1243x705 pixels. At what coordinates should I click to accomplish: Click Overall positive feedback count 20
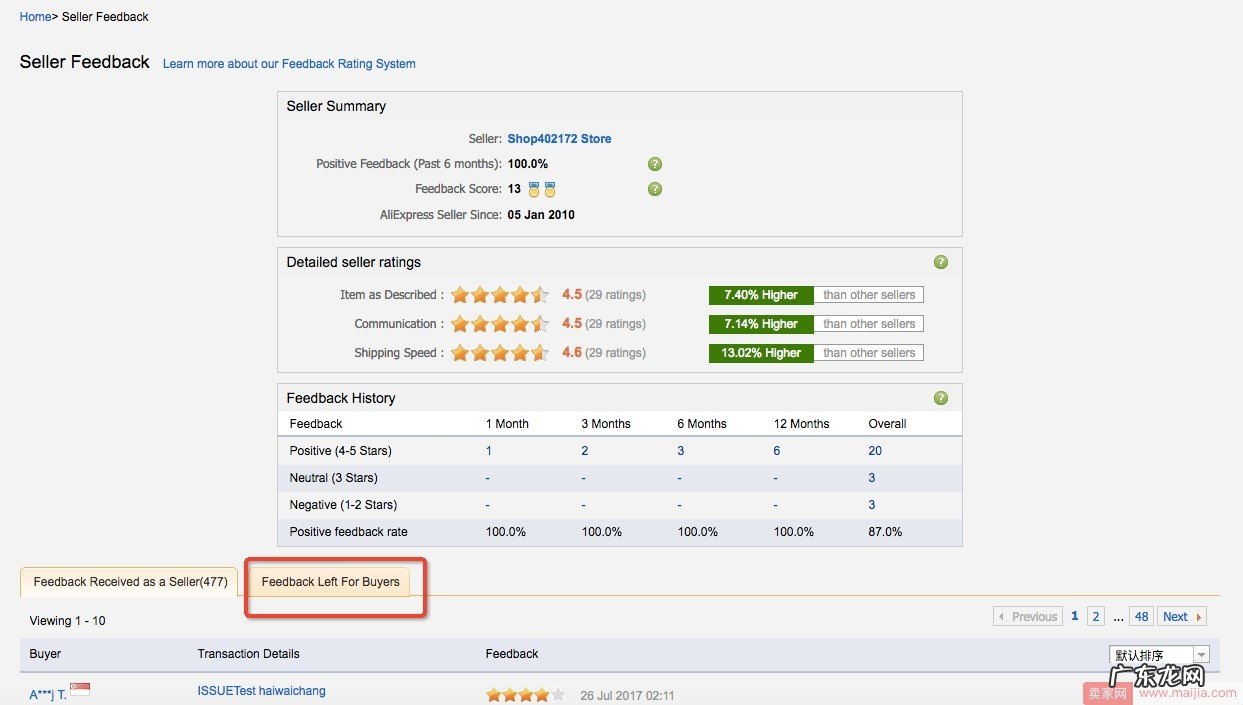click(x=875, y=451)
